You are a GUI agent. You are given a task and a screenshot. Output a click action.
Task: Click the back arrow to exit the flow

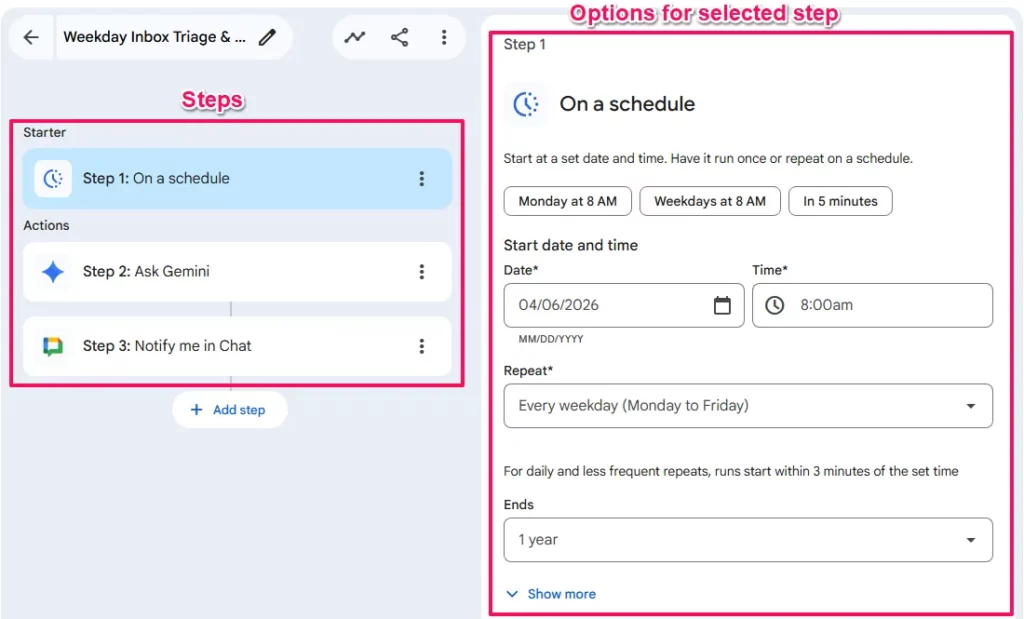click(x=31, y=36)
